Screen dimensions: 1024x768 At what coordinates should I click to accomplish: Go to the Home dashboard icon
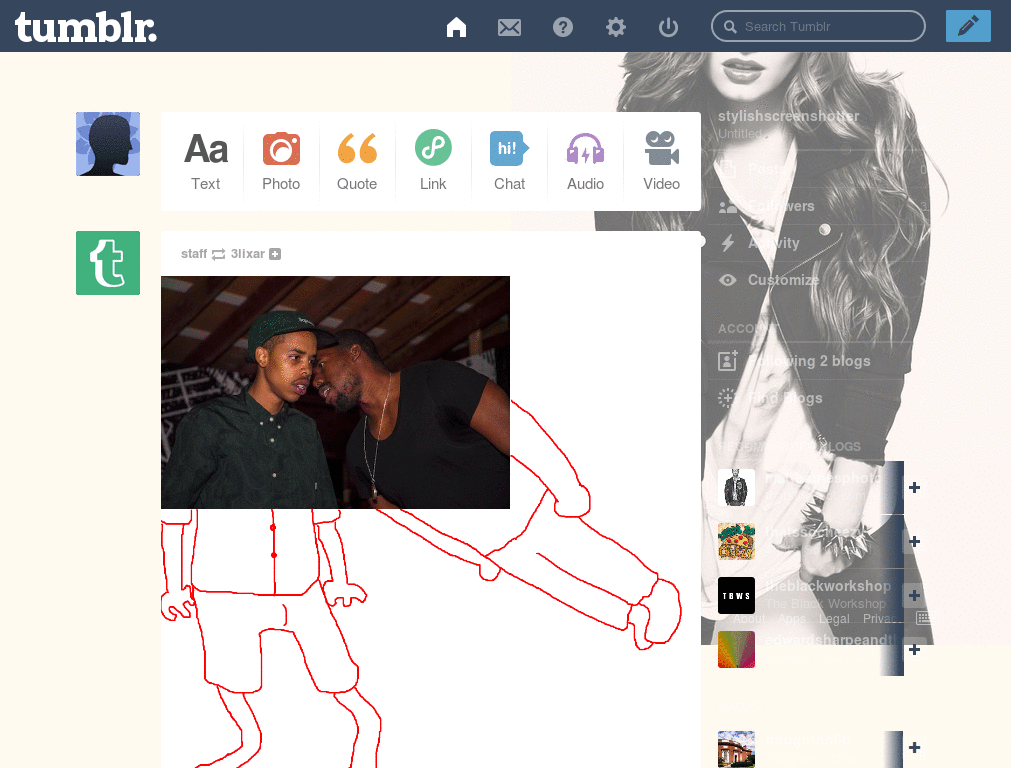(x=456, y=27)
